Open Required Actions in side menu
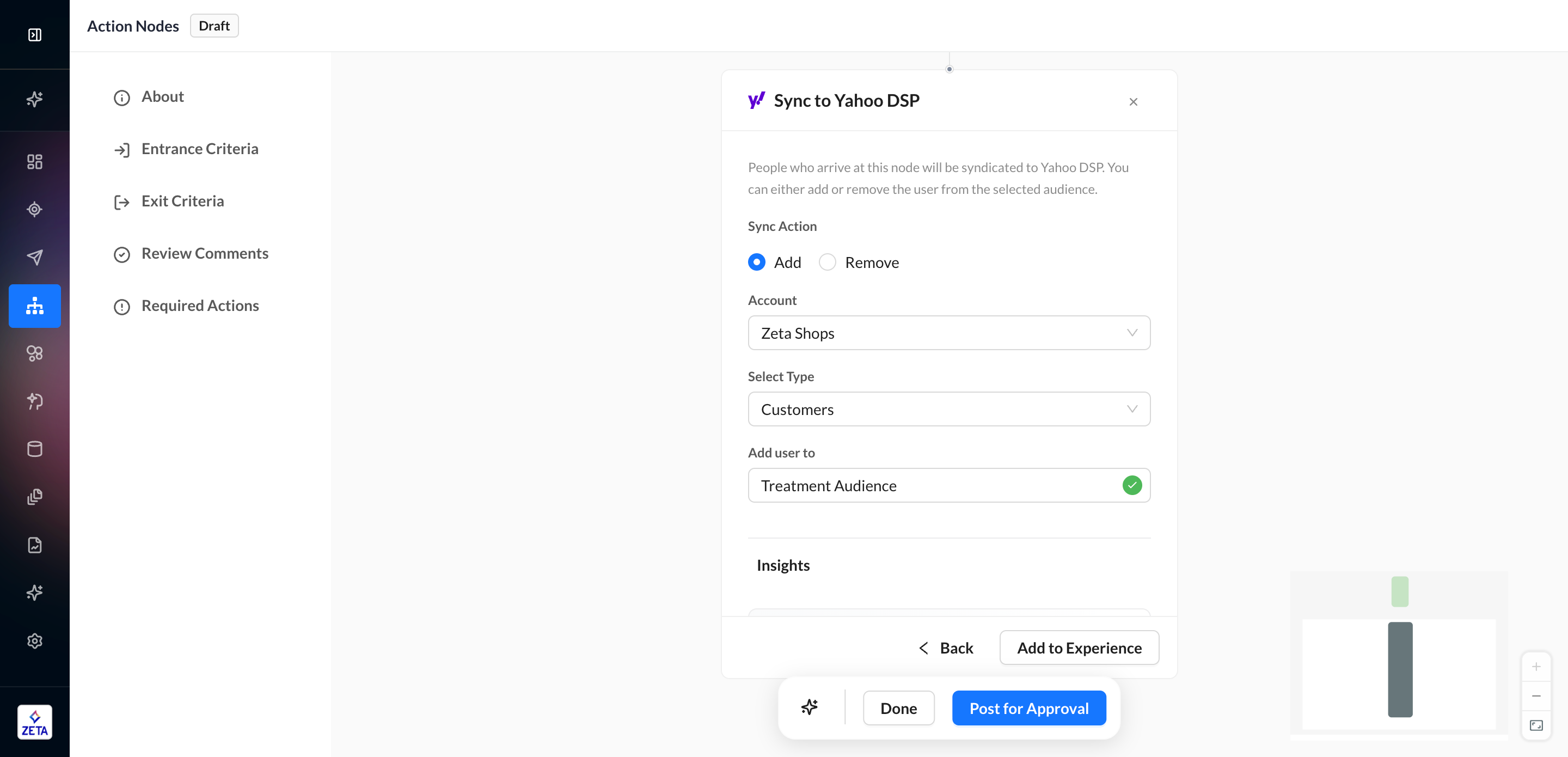 200,306
